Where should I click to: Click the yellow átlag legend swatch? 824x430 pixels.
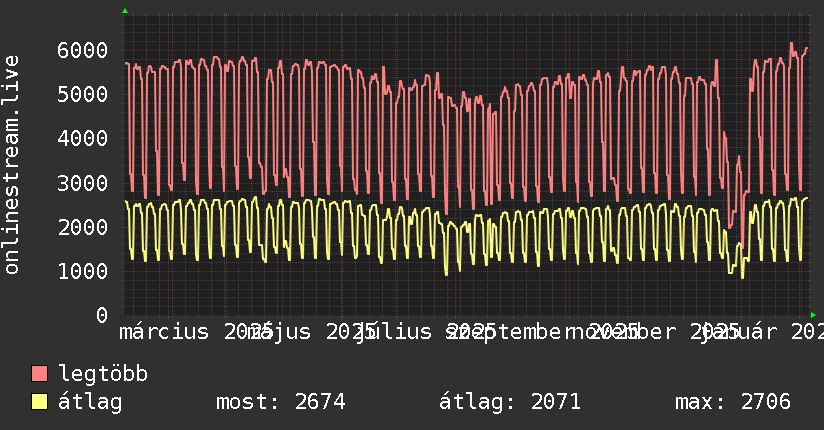(x=39, y=401)
